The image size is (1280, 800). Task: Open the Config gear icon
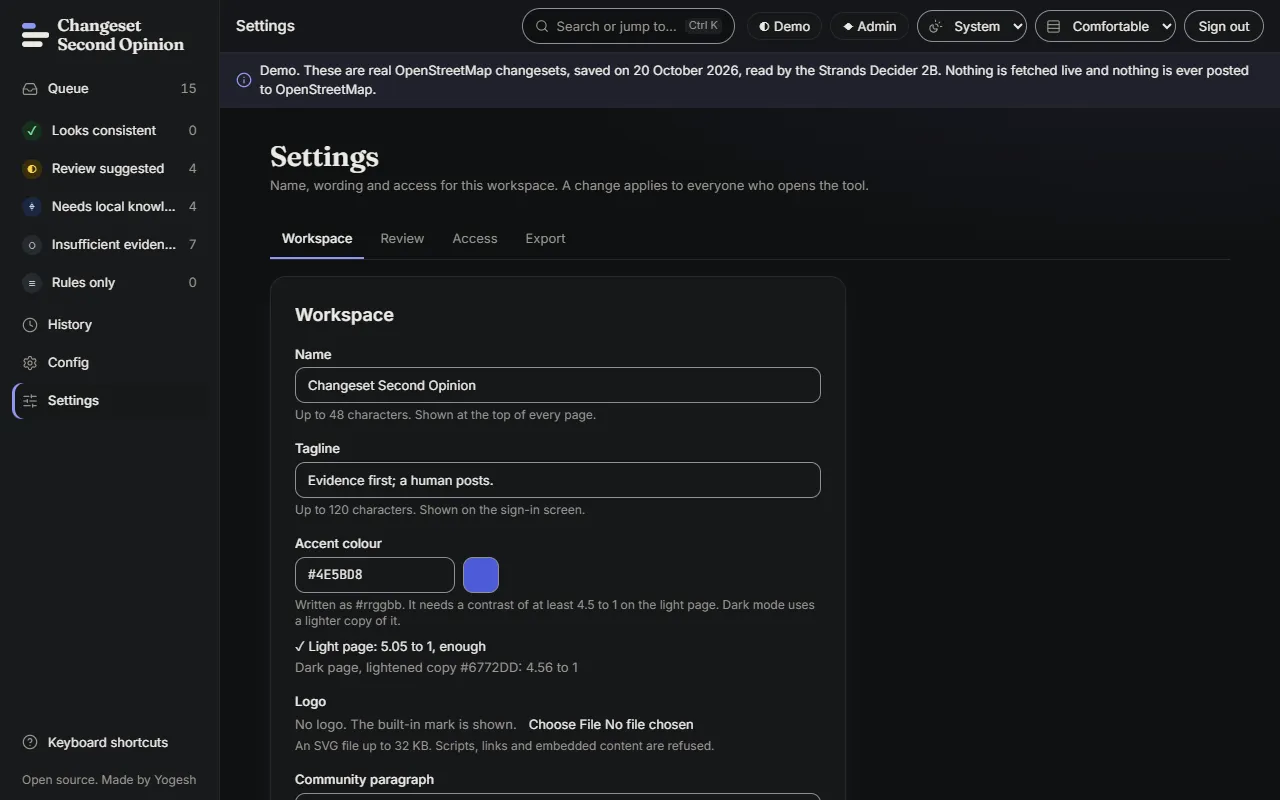(x=30, y=363)
